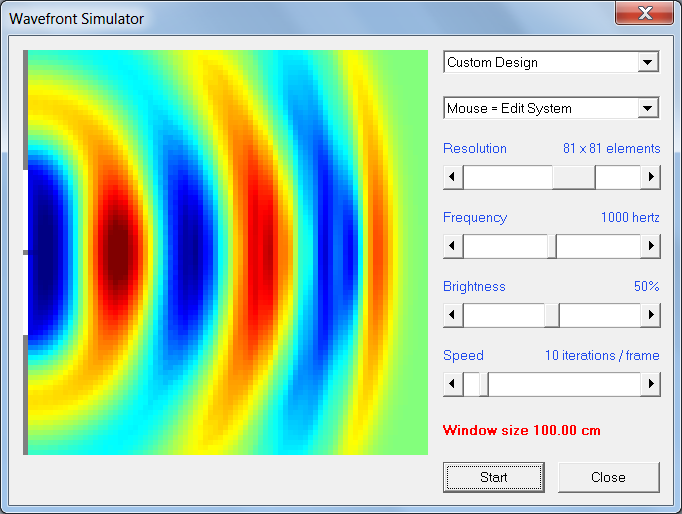Click the Speed label
Image resolution: width=682 pixels, height=514 pixels.
(463, 355)
